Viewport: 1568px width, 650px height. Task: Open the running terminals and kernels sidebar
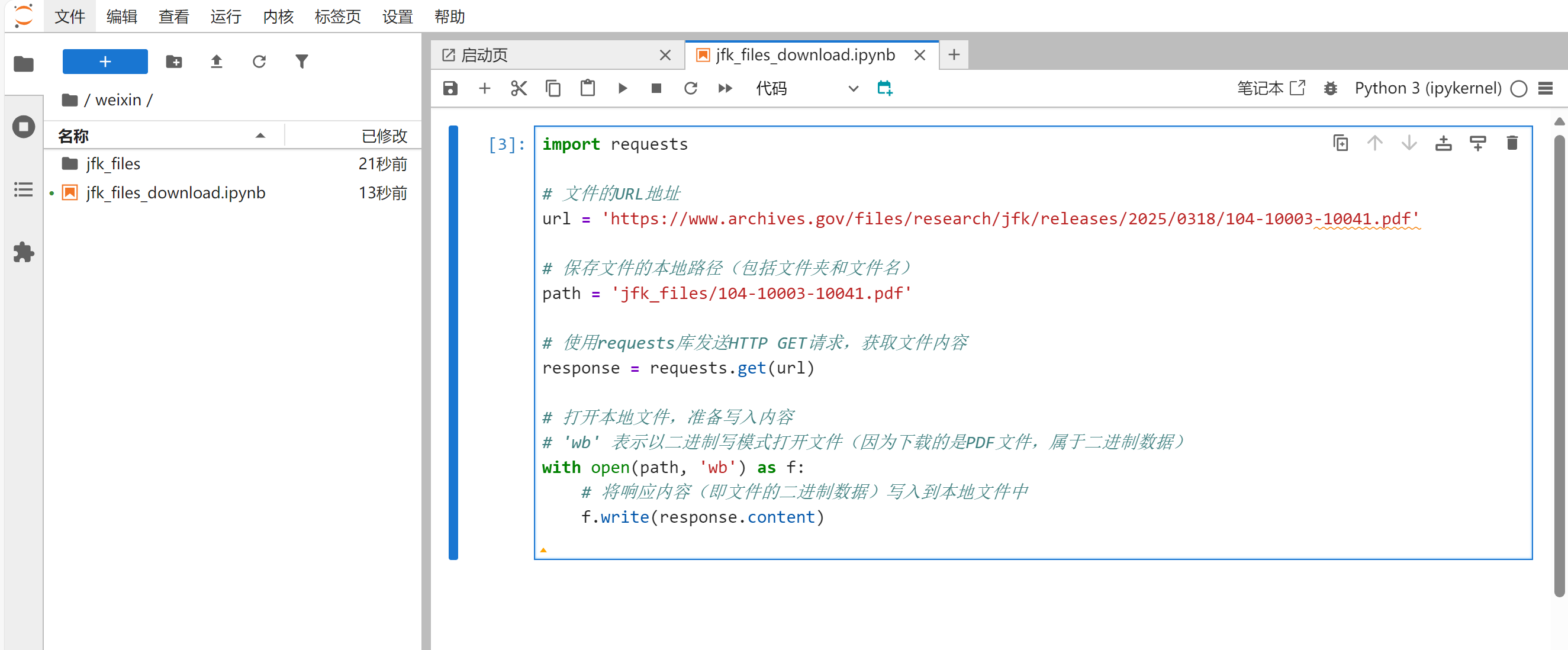click(23, 127)
